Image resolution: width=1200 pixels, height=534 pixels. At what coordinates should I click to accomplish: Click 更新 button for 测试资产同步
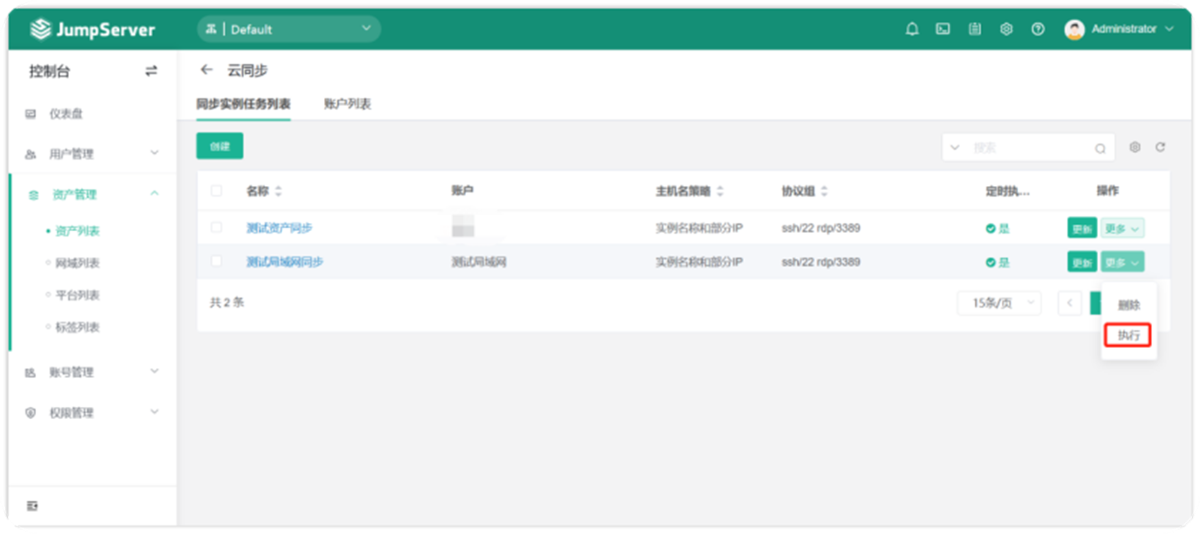coord(1082,228)
